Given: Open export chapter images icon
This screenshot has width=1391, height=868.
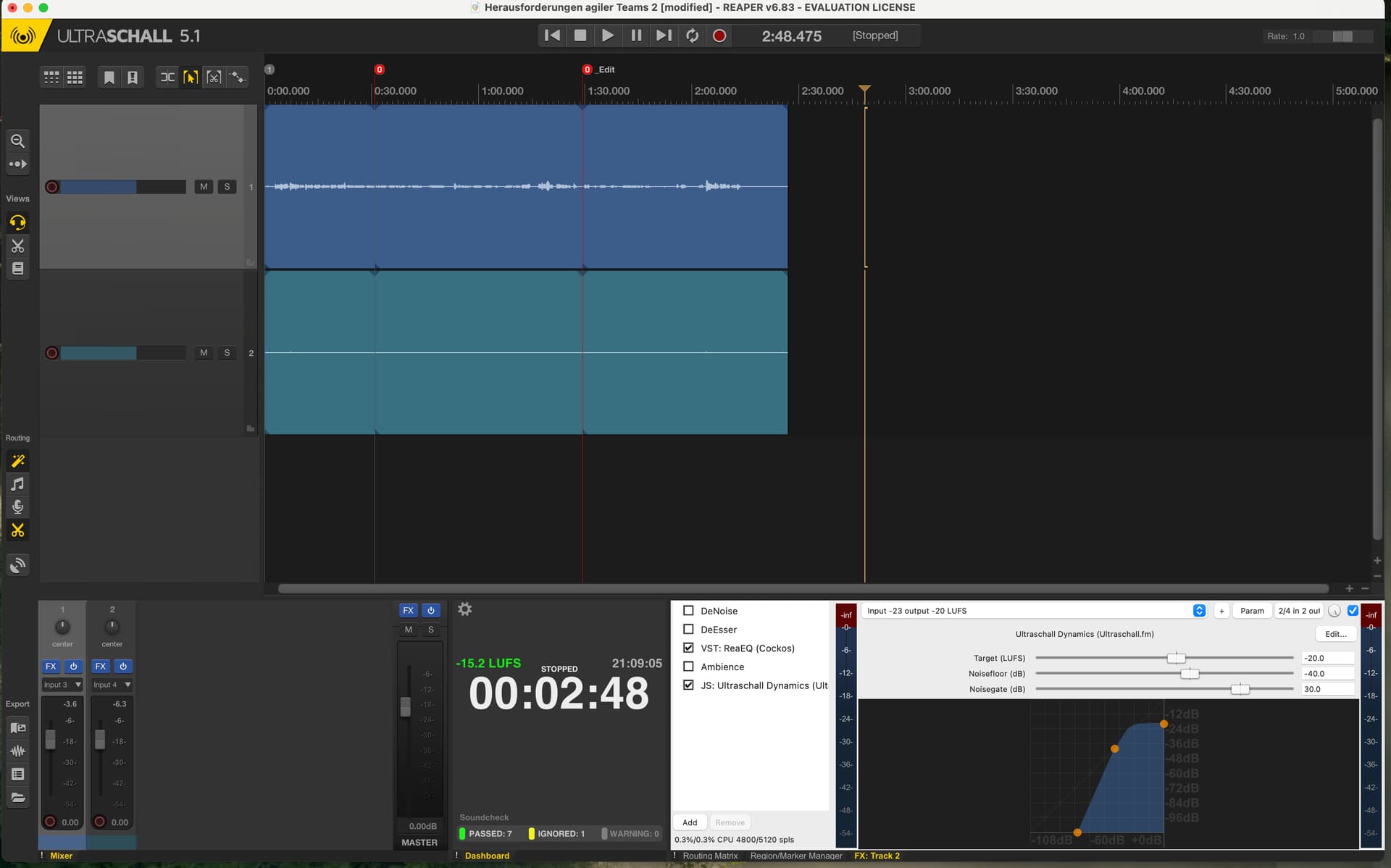Looking at the screenshot, I should [18, 727].
